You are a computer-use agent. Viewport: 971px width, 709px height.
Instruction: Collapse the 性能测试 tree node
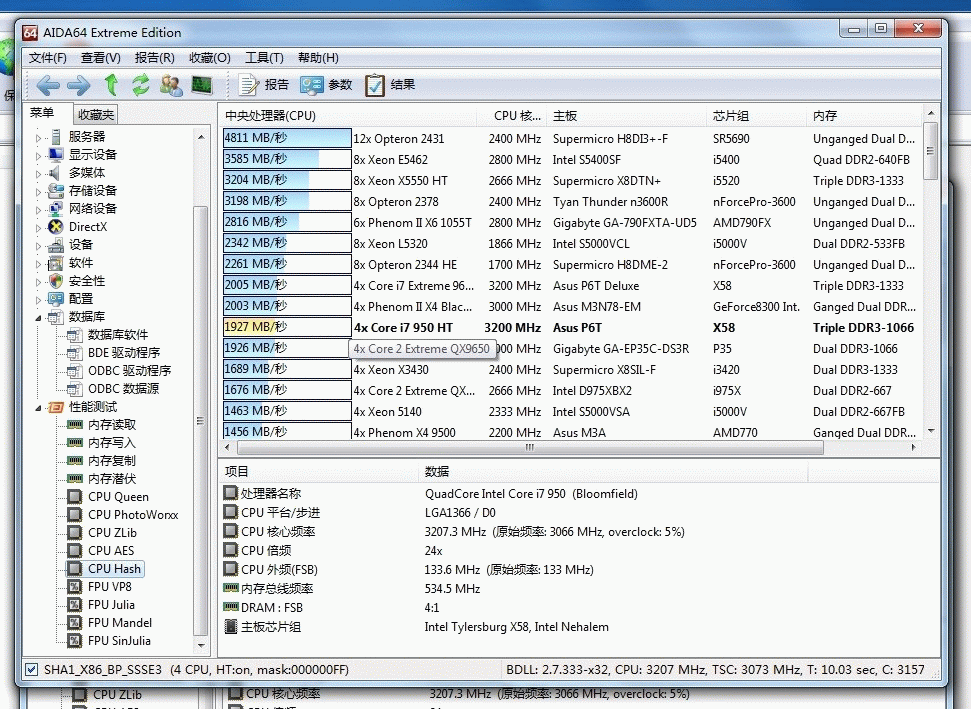40,407
